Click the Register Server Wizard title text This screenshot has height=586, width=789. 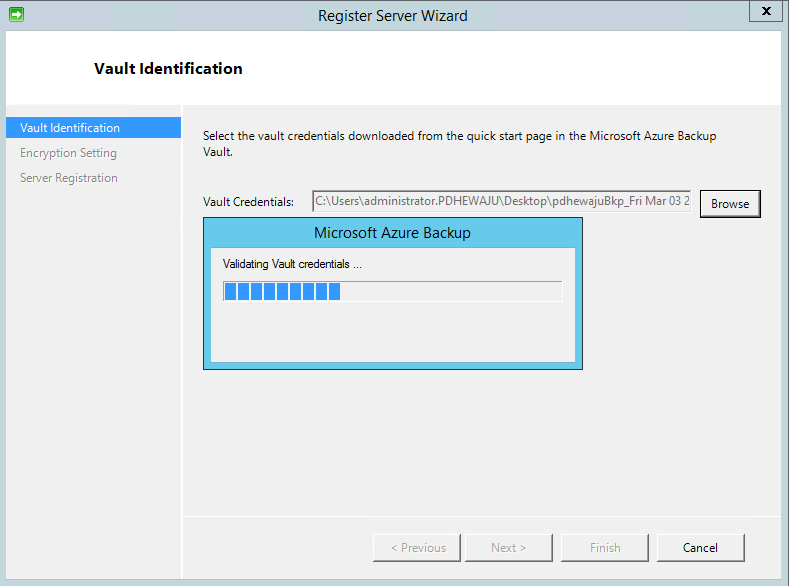click(392, 15)
